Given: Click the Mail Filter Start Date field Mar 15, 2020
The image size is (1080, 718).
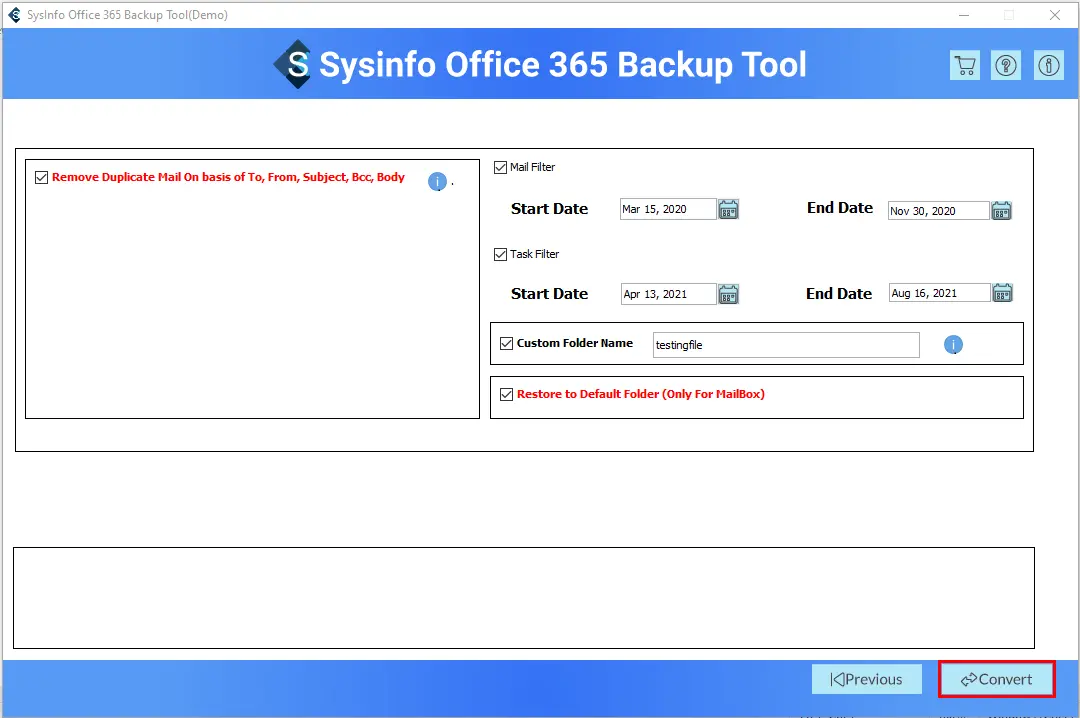Looking at the screenshot, I should tap(667, 209).
